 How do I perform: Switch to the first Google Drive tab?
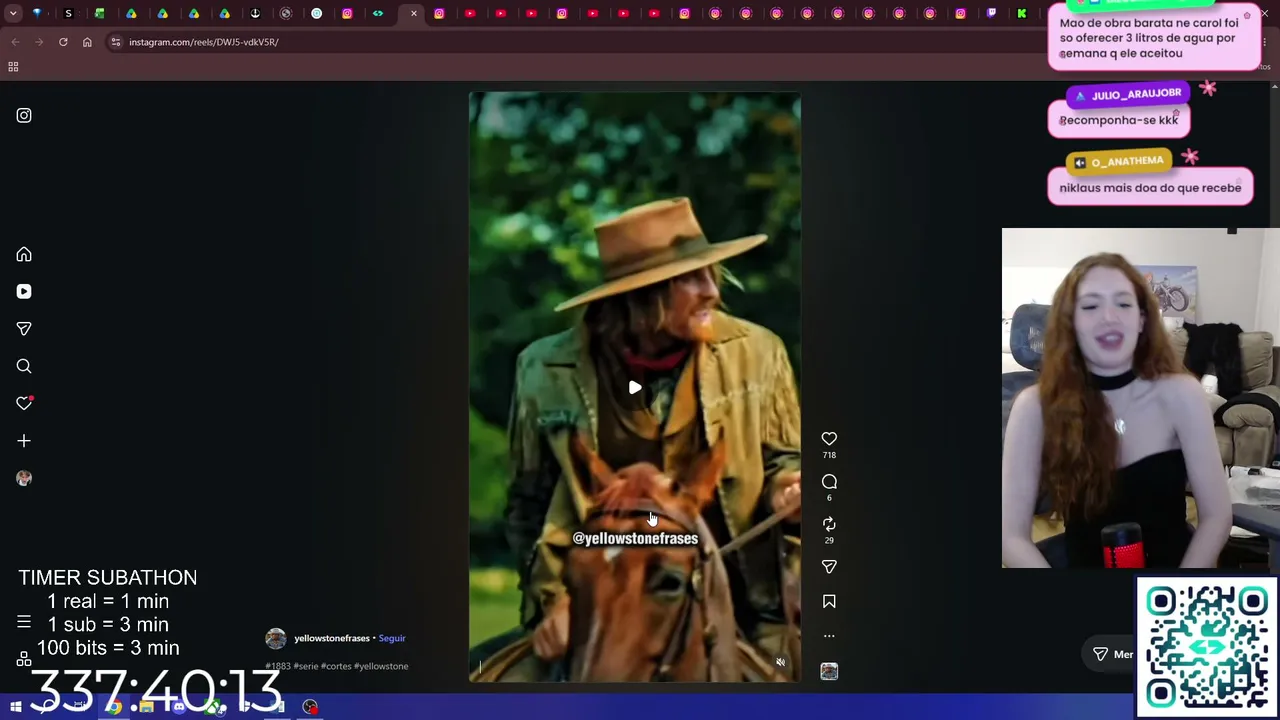click(x=131, y=14)
